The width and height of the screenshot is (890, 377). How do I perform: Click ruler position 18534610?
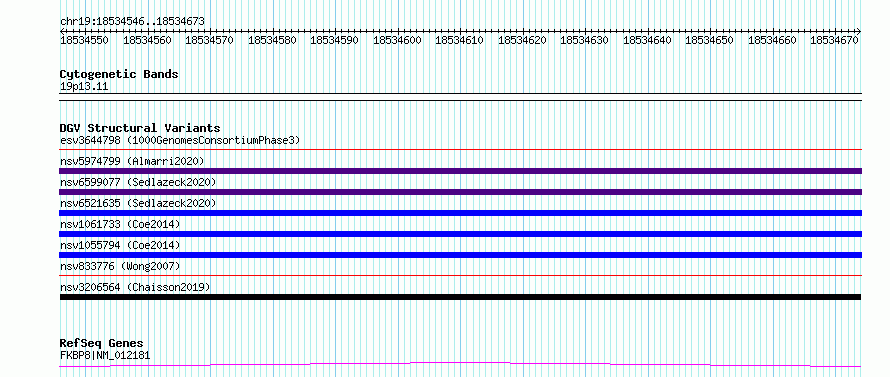coord(459,40)
